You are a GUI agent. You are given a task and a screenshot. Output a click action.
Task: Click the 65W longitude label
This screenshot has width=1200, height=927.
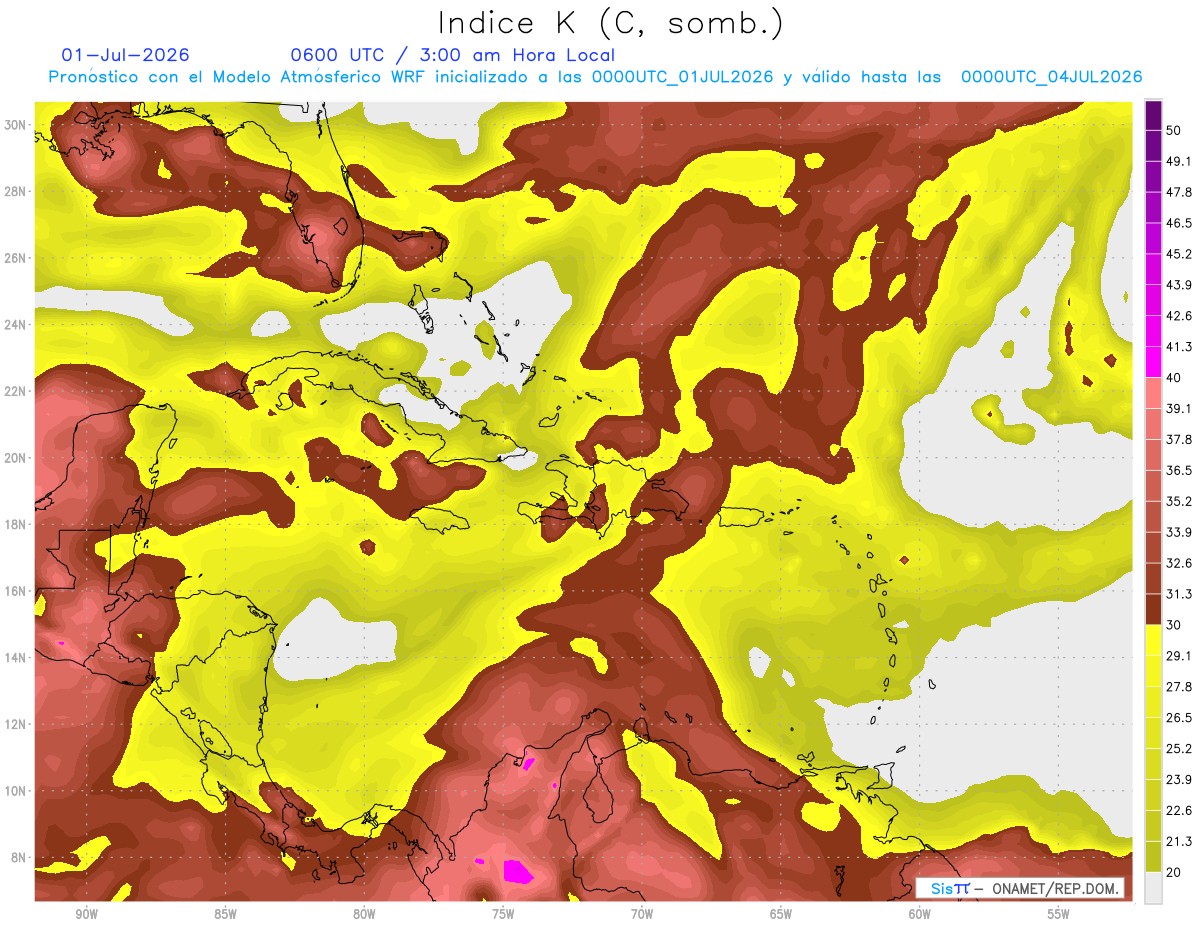click(x=781, y=914)
